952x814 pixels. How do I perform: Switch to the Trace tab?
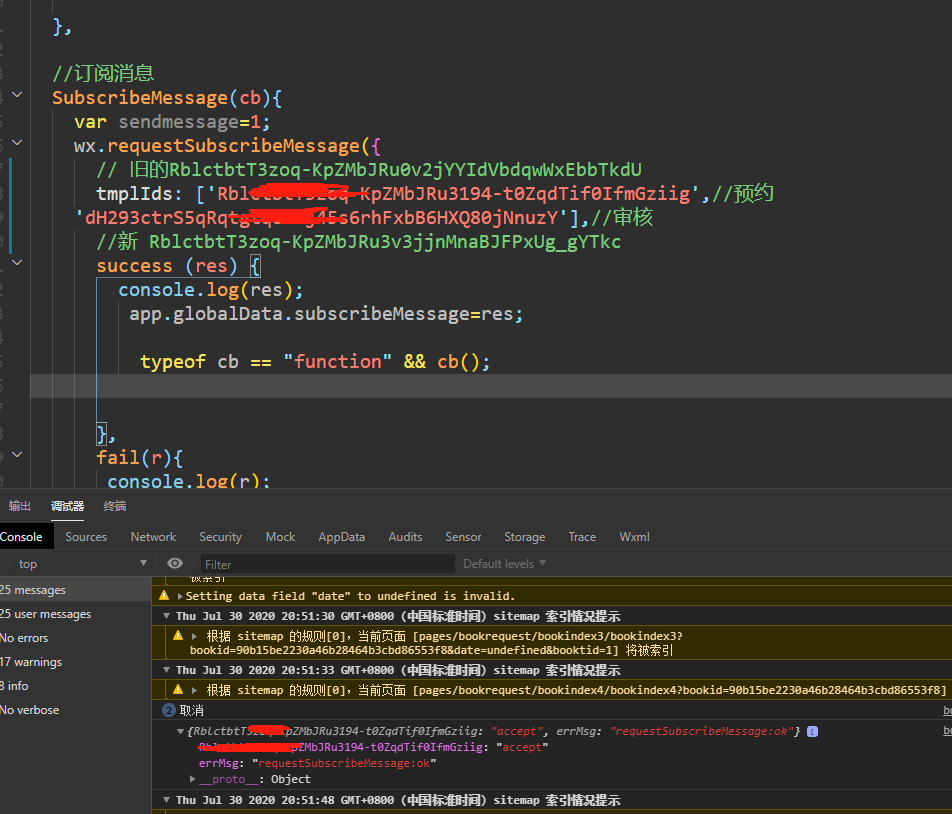coord(582,537)
